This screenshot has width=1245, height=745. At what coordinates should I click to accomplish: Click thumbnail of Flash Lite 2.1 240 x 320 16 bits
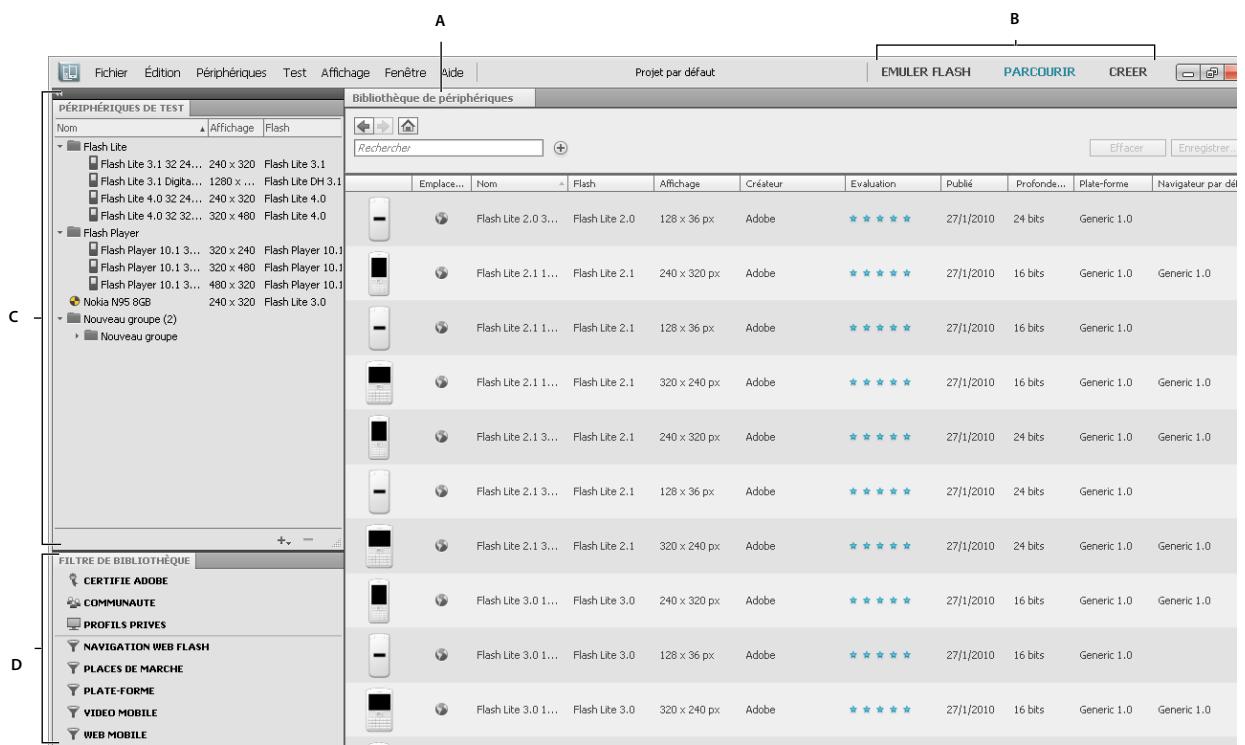coord(380,272)
